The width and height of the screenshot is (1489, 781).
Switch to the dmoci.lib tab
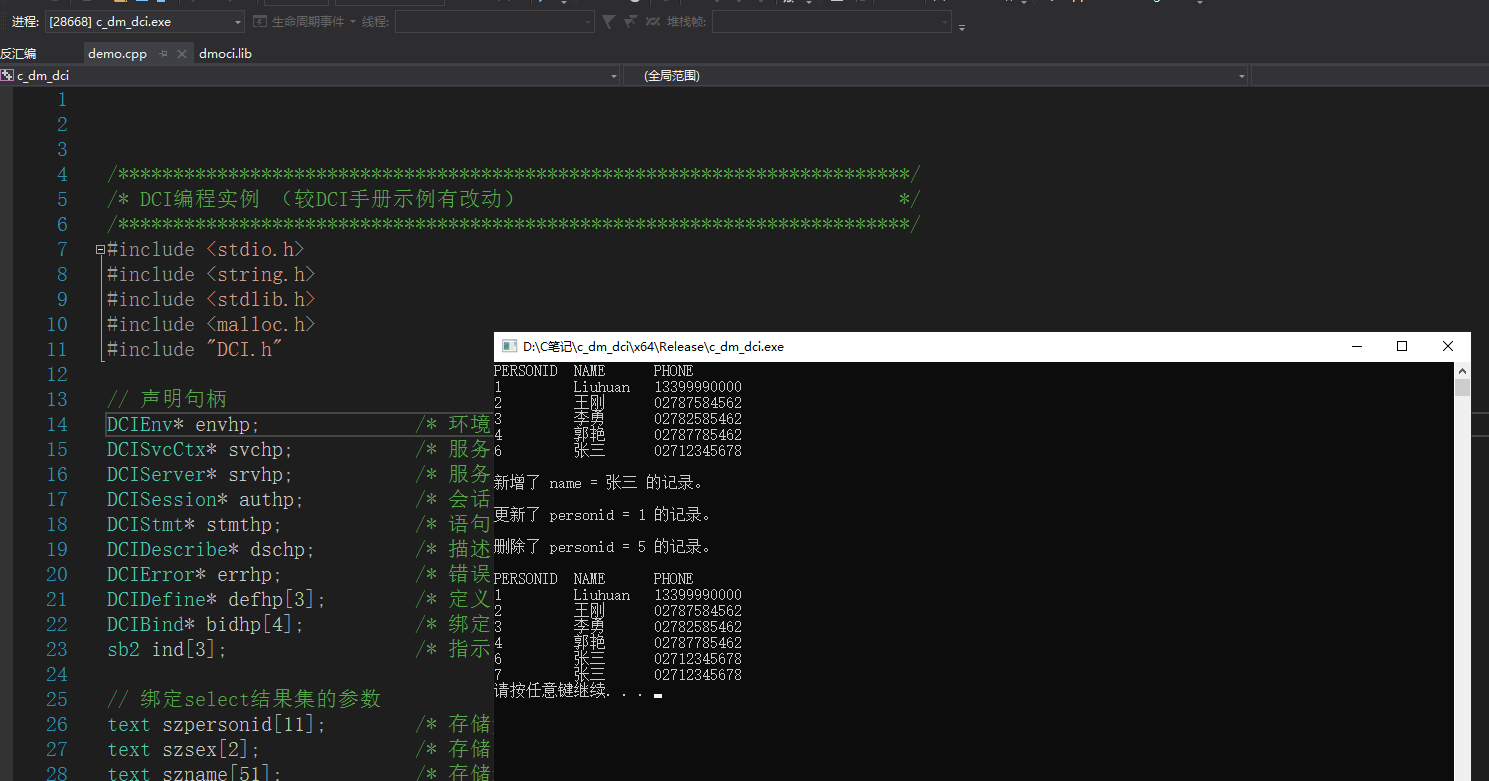224,53
